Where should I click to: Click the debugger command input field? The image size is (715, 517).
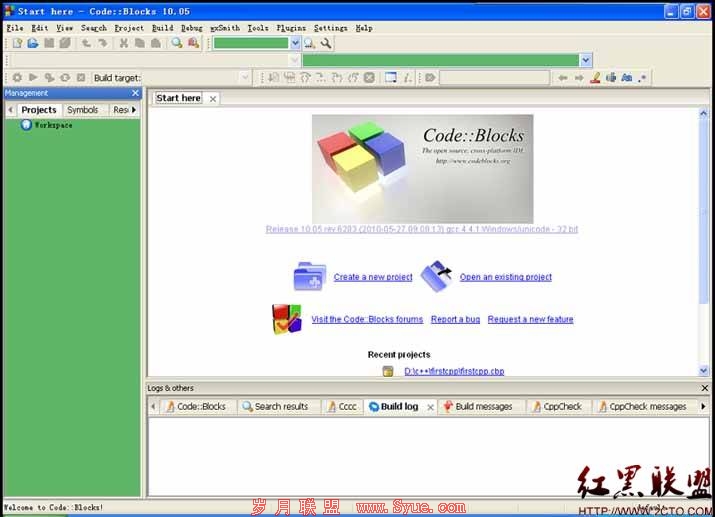click(x=494, y=78)
